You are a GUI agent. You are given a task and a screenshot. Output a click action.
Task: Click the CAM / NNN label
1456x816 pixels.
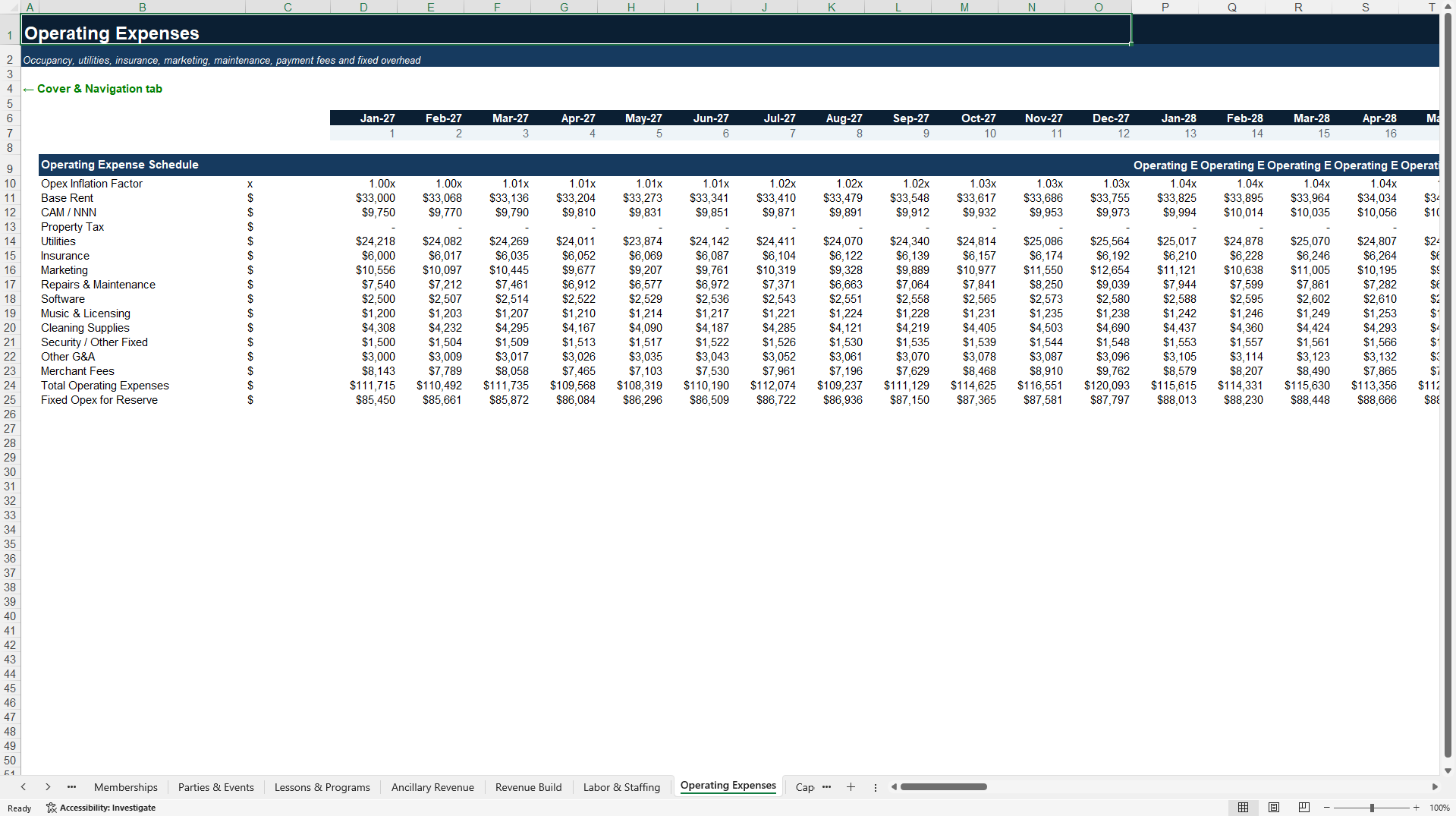(x=68, y=213)
